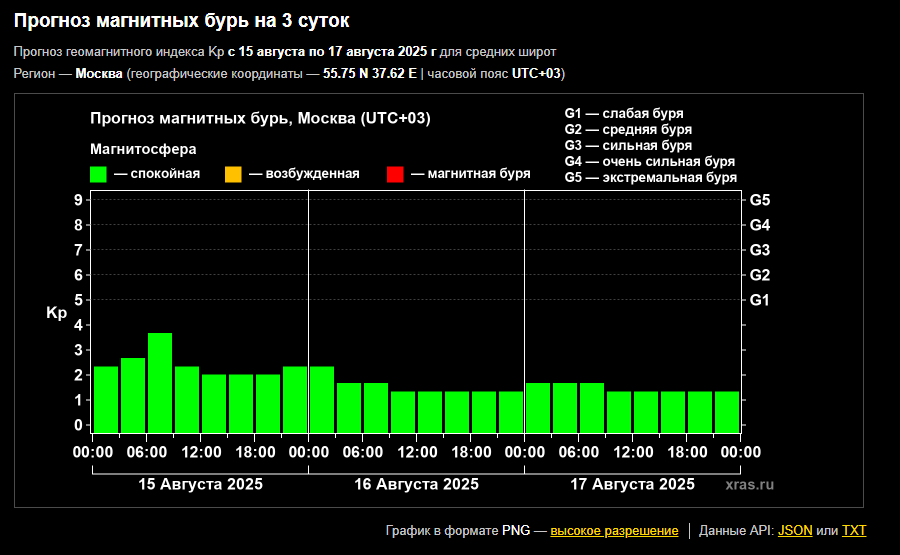
Task: Click the green 'спокойная' legend swatch
Action: pyautogui.click(x=98, y=174)
